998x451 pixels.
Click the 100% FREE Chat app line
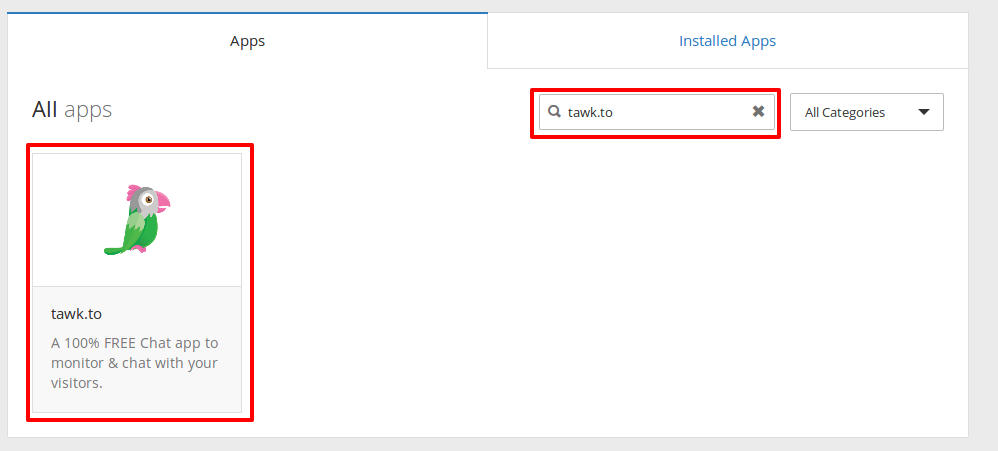134,343
